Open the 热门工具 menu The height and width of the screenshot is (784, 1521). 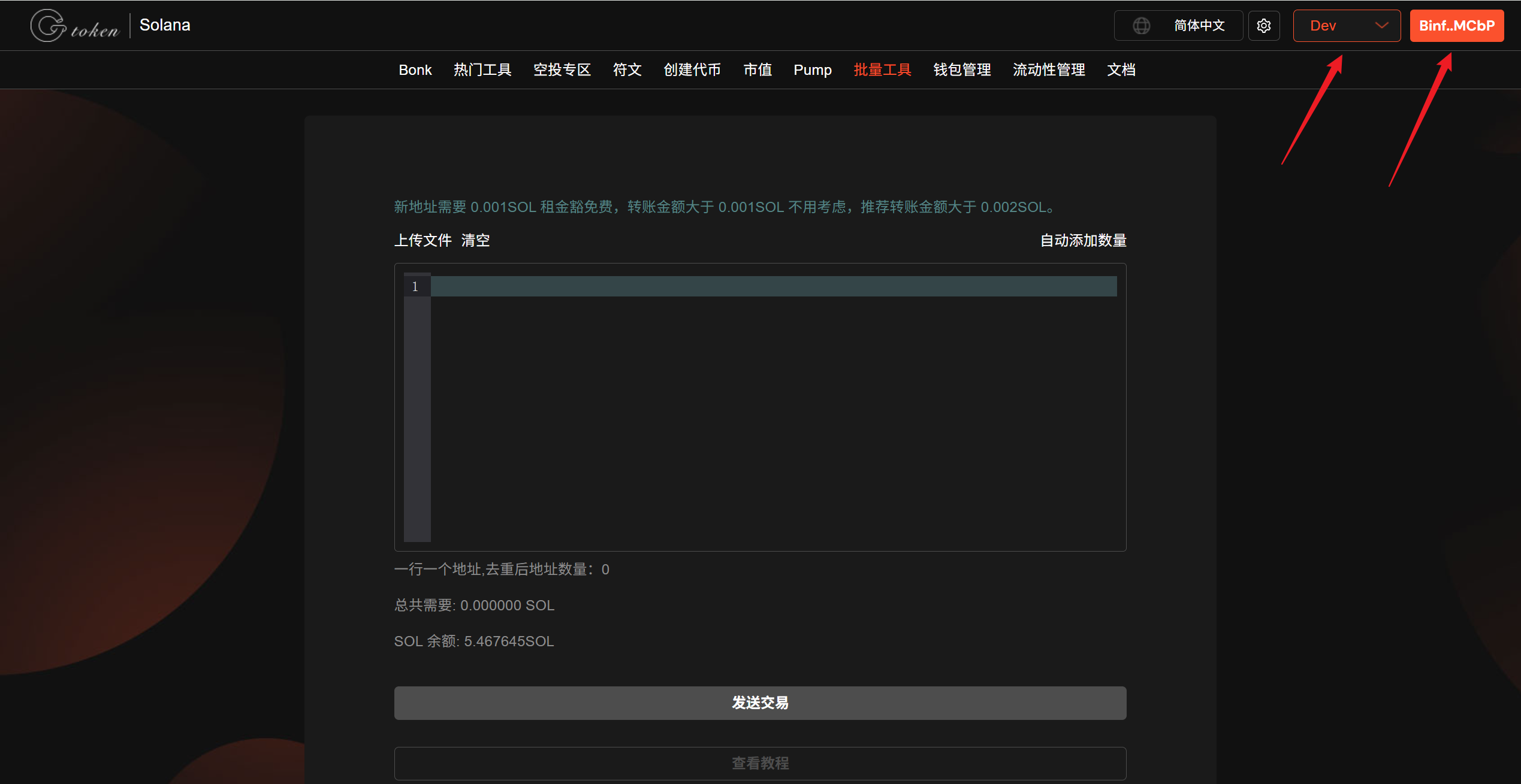pyautogui.click(x=482, y=70)
